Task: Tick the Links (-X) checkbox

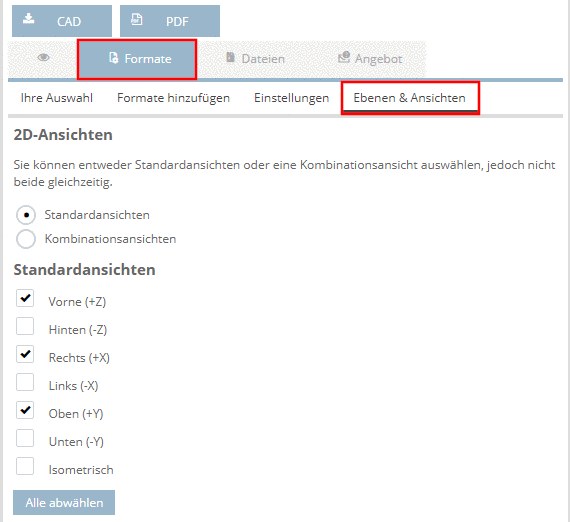Action: pos(25,382)
